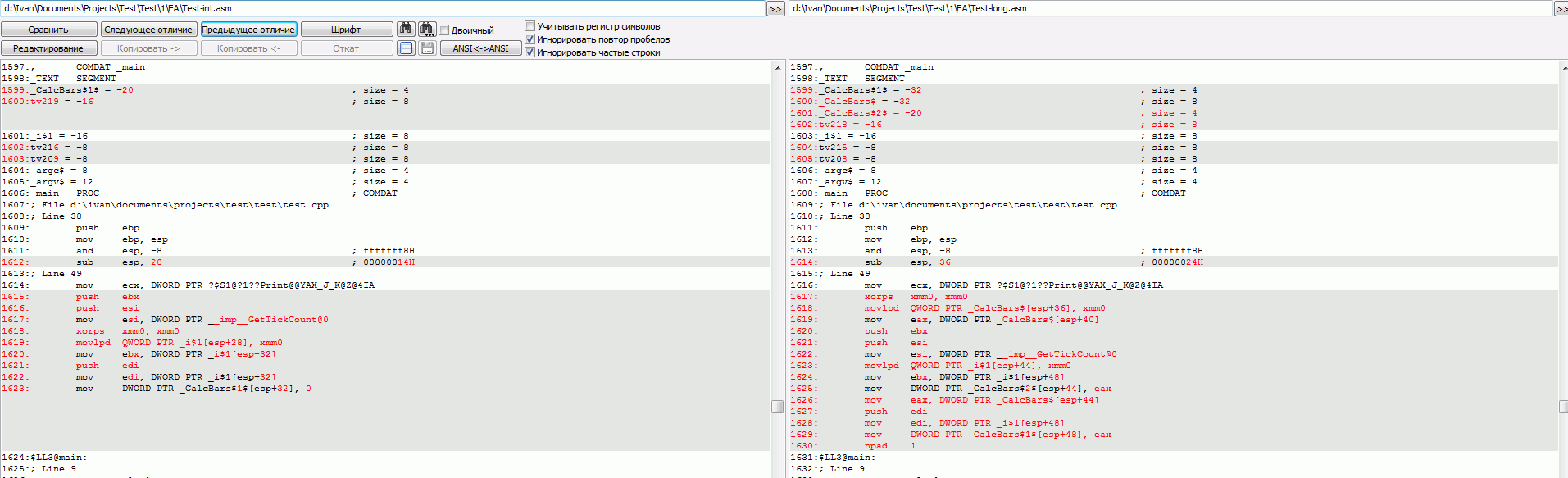Open browse >> button for right file
Screen dimensions: 1568x478
(1562, 9)
